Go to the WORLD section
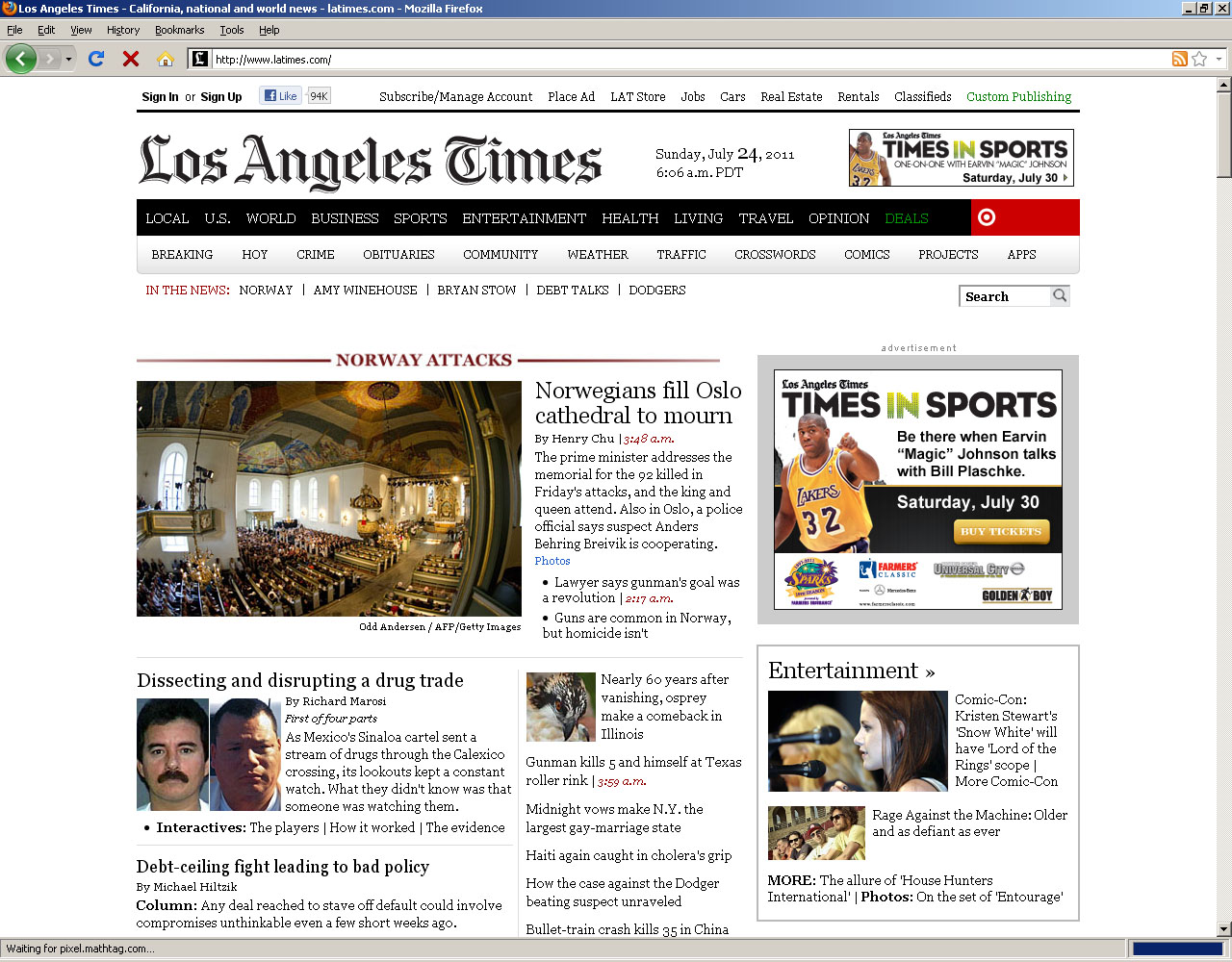The image size is (1232, 962). tap(270, 218)
